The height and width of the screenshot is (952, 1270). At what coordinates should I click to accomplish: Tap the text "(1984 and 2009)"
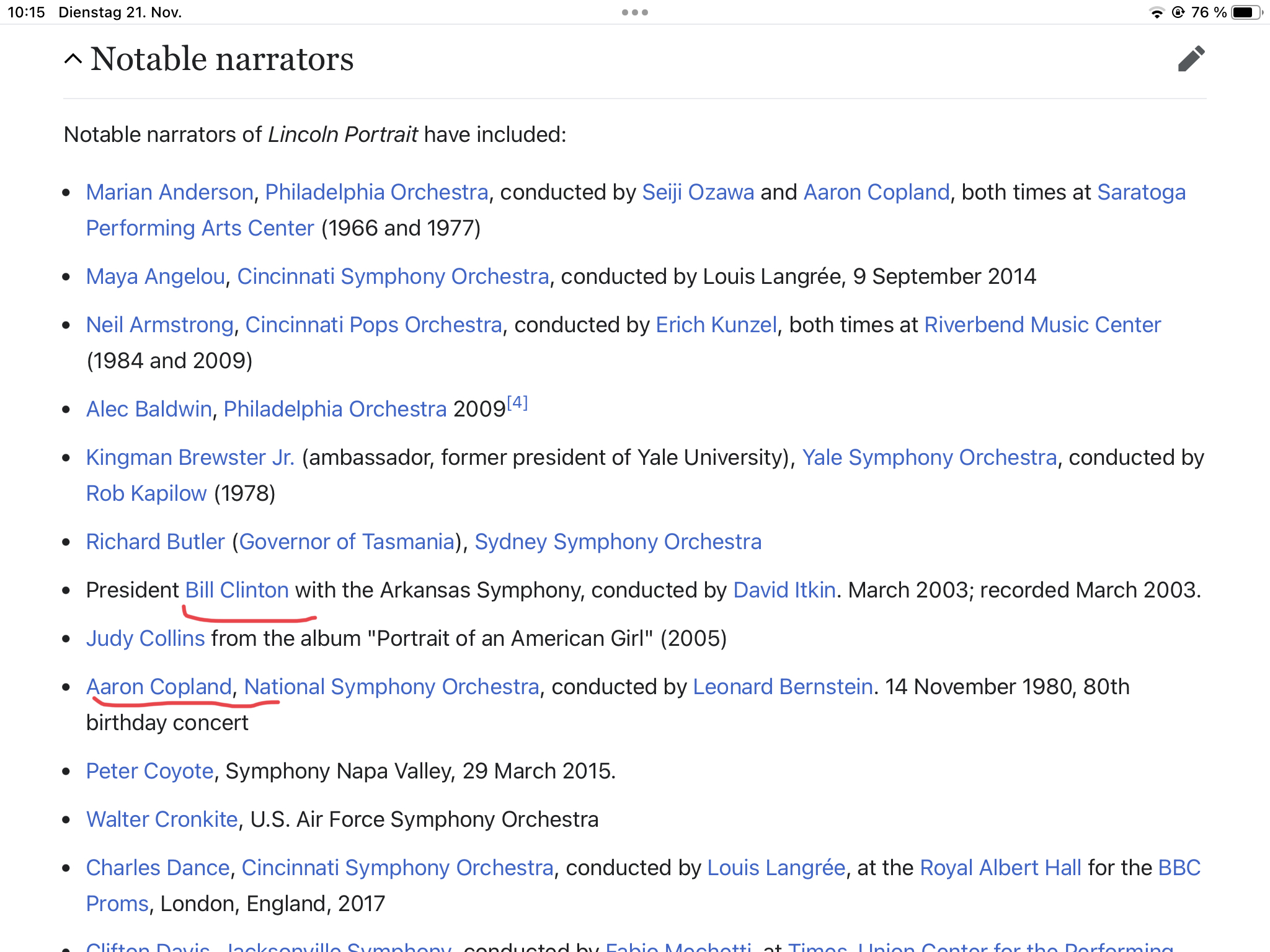[x=169, y=361]
